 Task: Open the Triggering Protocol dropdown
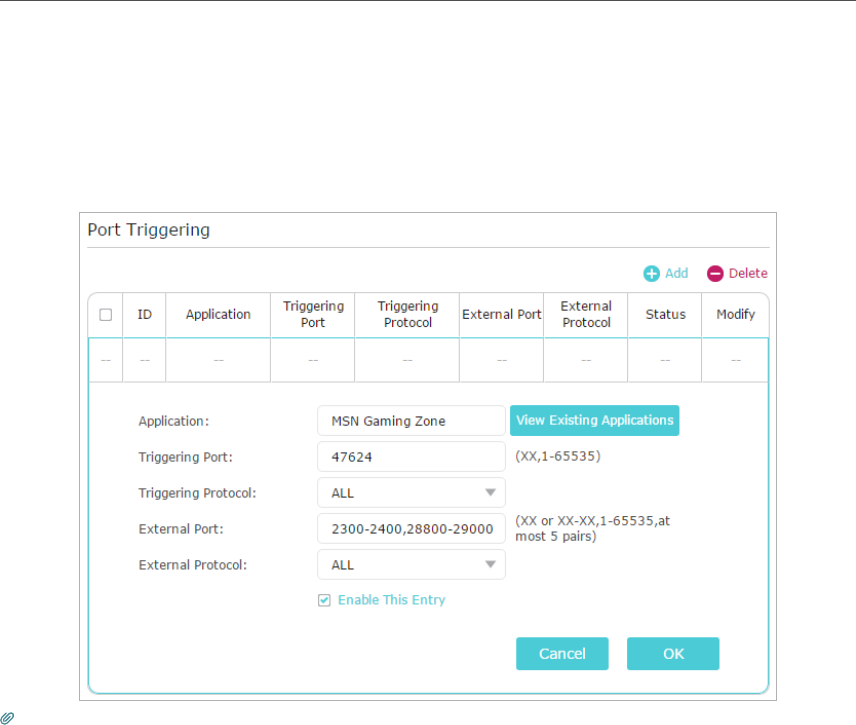[x=411, y=492]
